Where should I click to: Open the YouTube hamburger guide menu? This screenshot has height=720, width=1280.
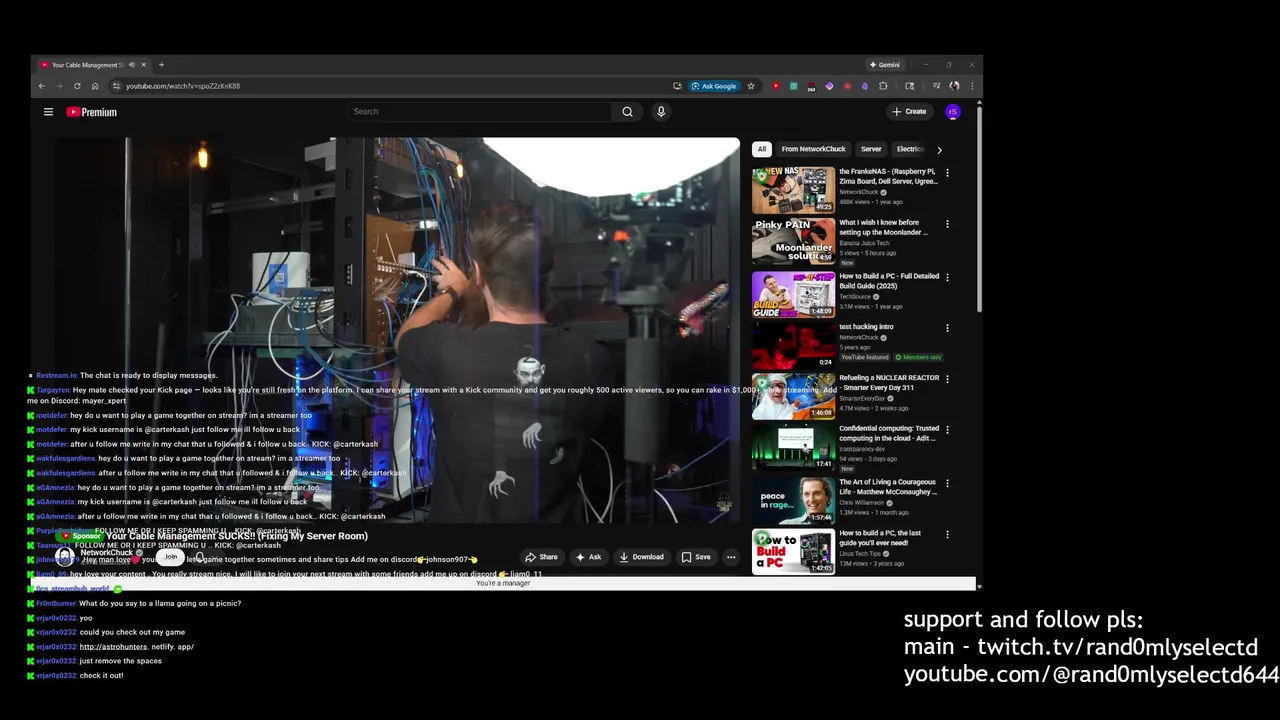(x=48, y=112)
